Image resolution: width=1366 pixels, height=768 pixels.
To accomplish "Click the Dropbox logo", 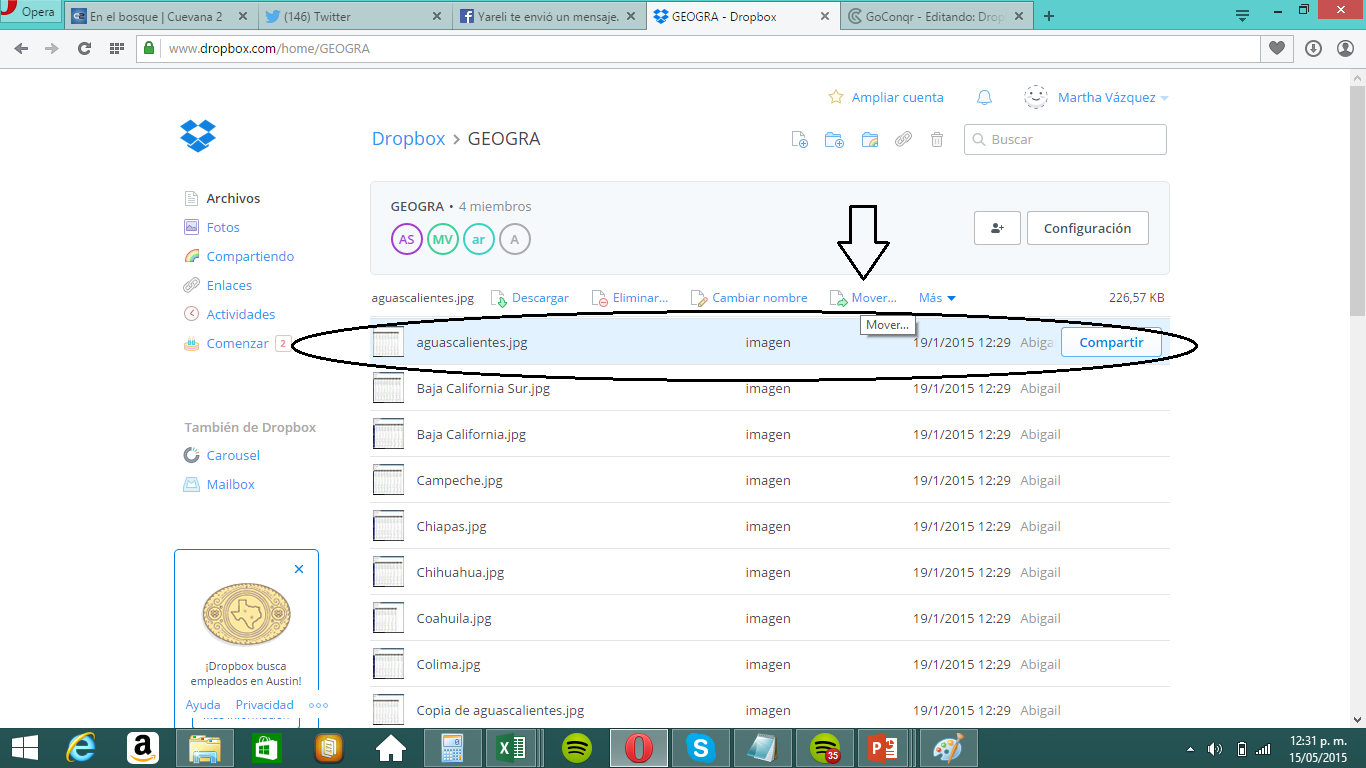I will [198, 135].
